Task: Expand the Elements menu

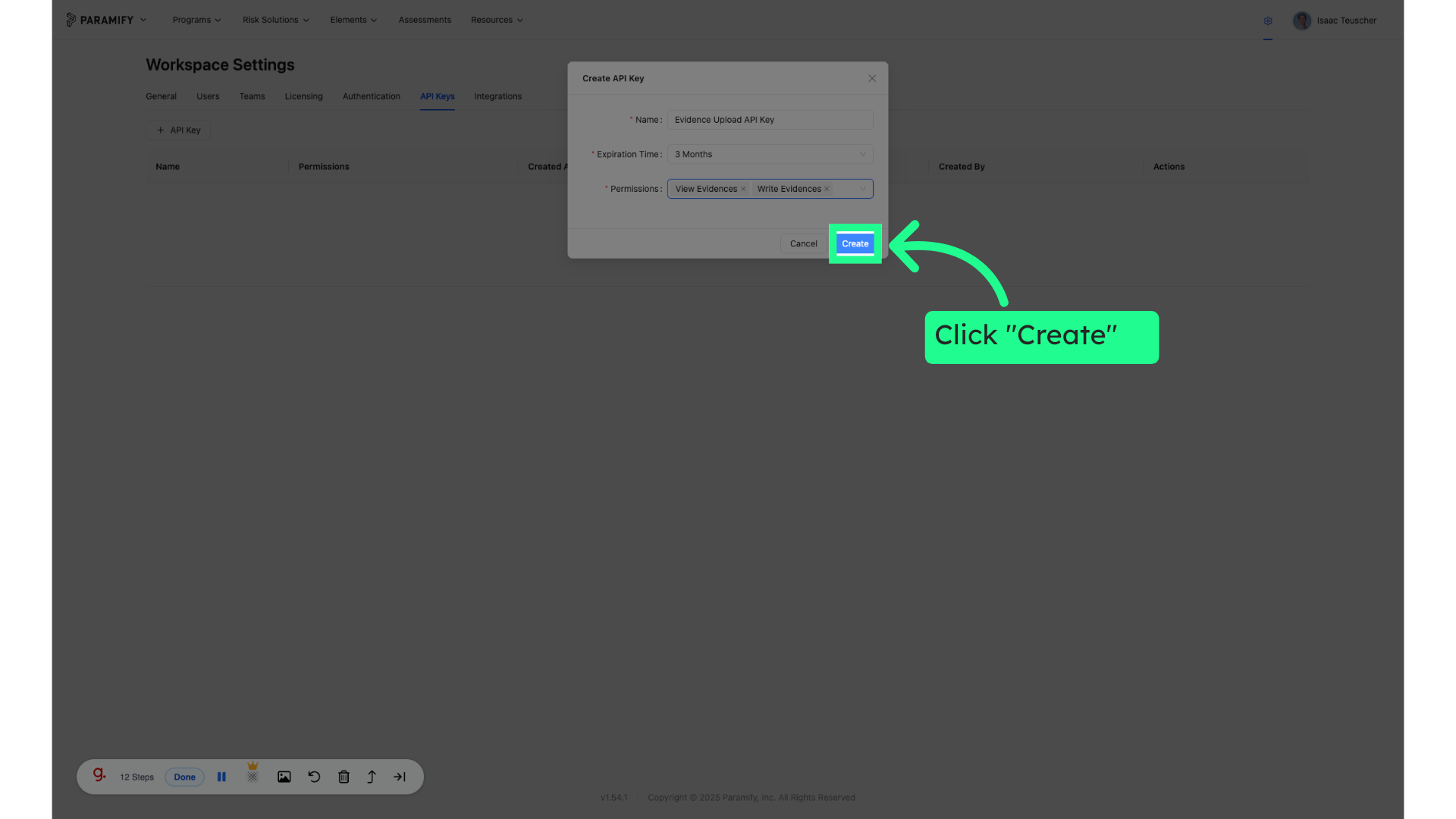Action: (x=353, y=20)
